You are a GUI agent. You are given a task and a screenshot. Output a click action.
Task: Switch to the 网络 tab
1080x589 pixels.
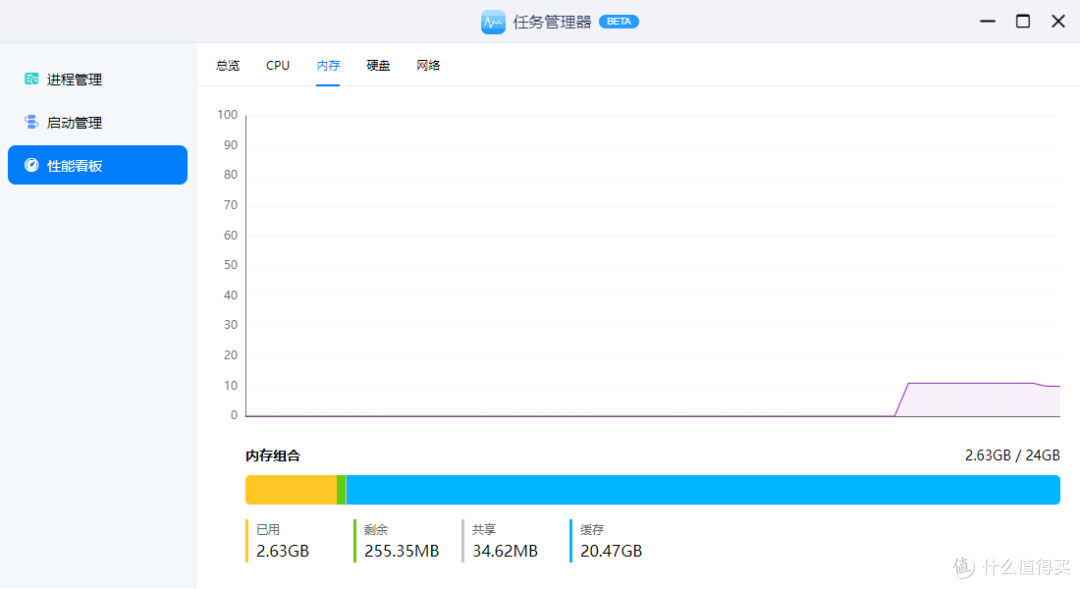point(428,65)
